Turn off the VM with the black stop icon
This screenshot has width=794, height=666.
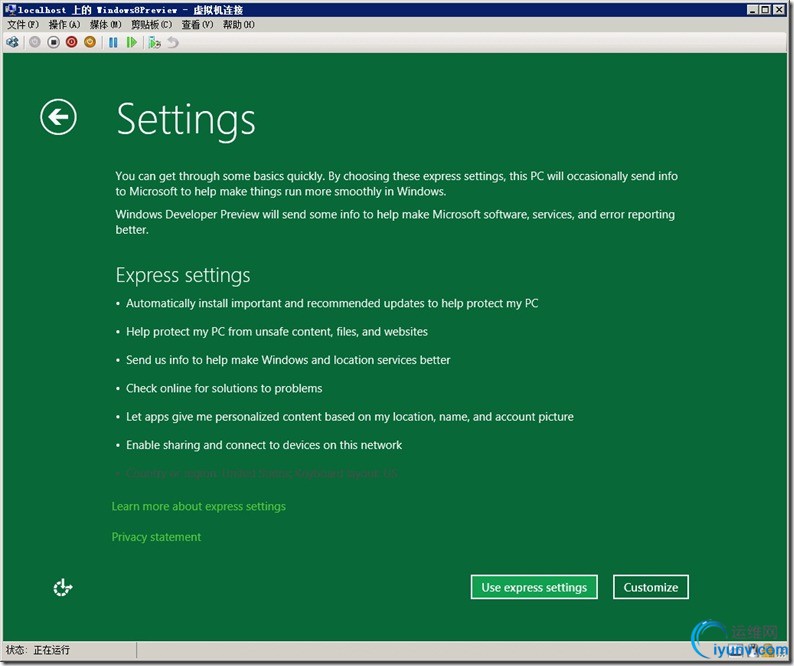(x=53, y=43)
